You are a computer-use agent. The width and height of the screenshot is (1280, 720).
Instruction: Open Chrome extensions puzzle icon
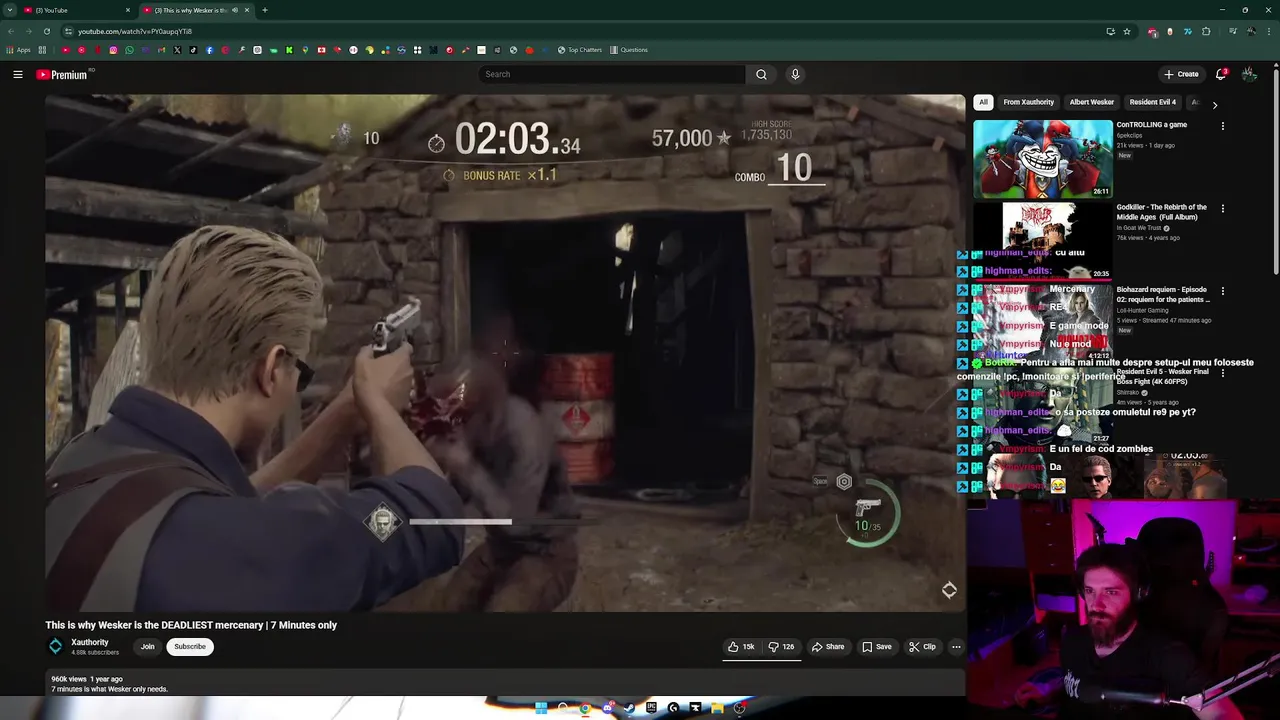click(1206, 31)
